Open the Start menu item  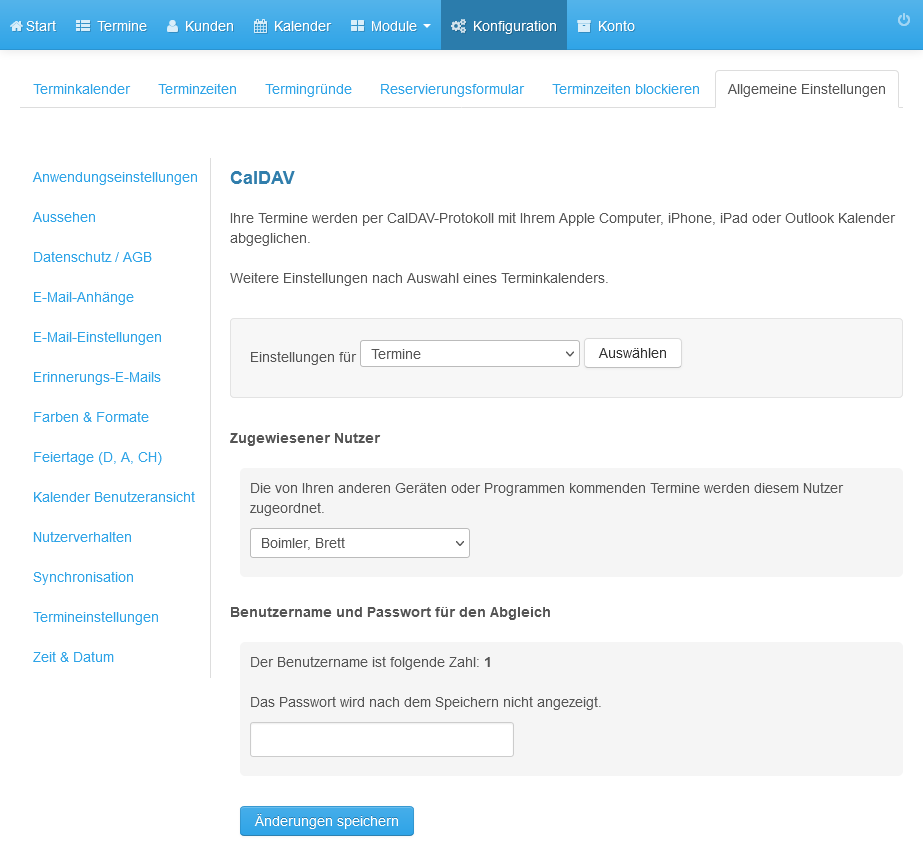(33, 26)
